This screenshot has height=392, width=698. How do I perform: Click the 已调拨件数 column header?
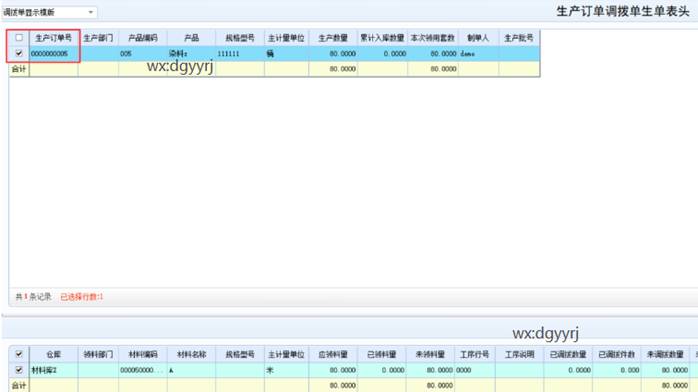(617, 355)
